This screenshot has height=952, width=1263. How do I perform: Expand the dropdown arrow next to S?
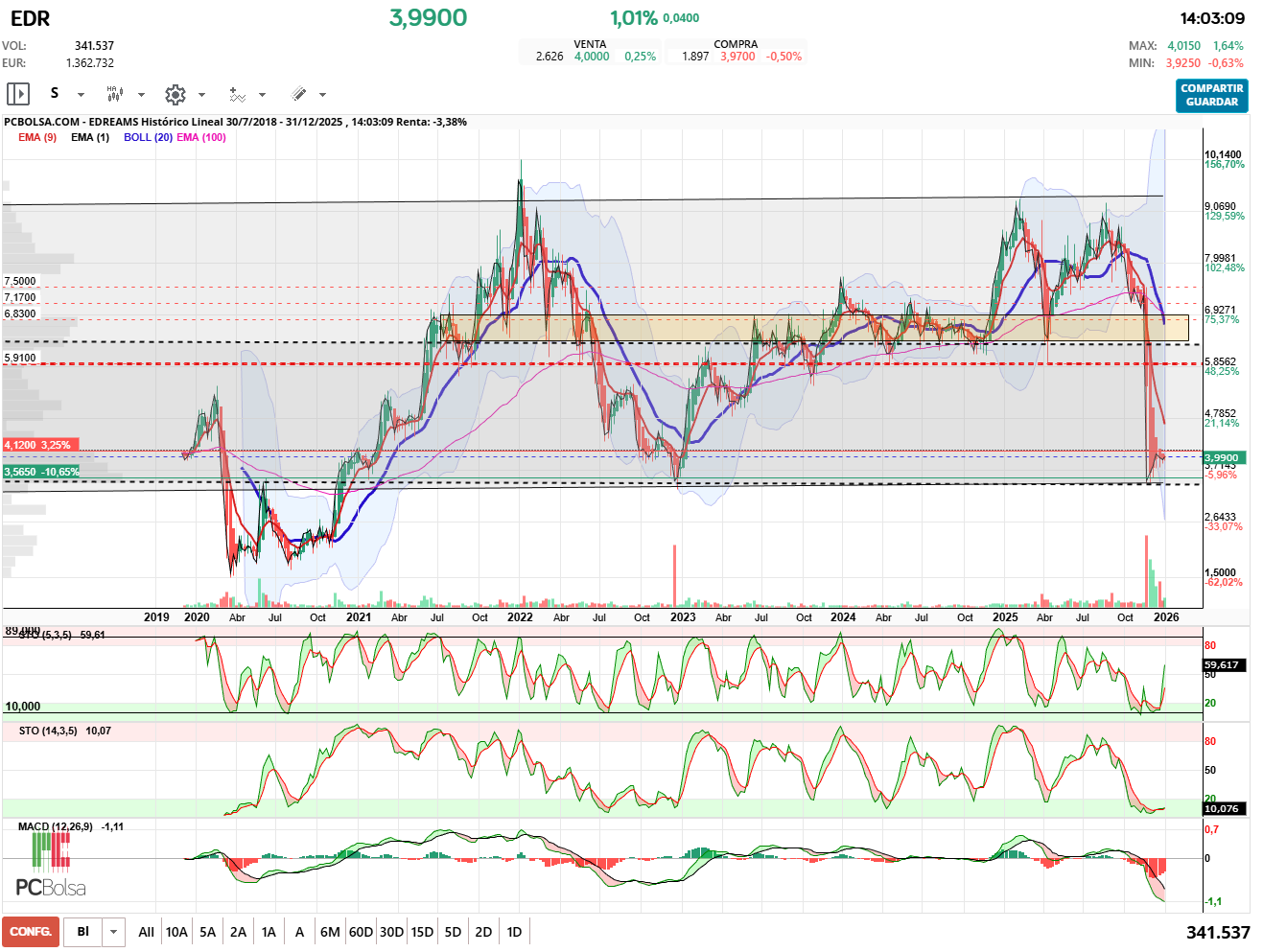coord(81,95)
